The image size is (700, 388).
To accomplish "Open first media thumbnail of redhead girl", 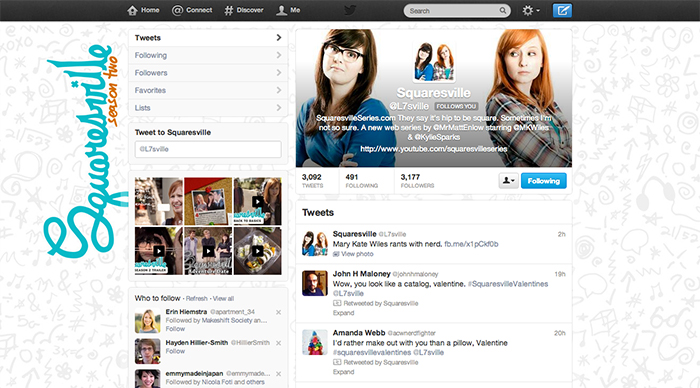I will coord(159,201).
